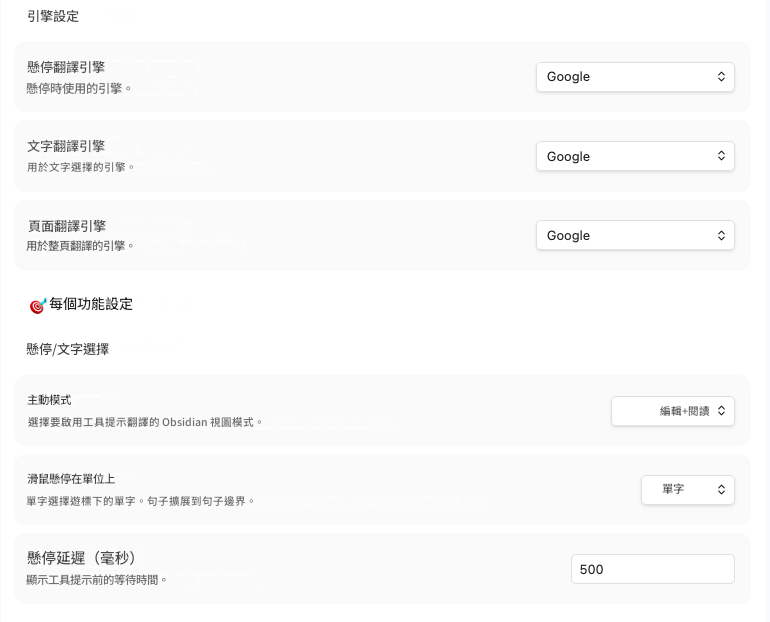Click the 懸停/文字選擇 subsection heading
The image size is (770, 622).
click(x=68, y=349)
